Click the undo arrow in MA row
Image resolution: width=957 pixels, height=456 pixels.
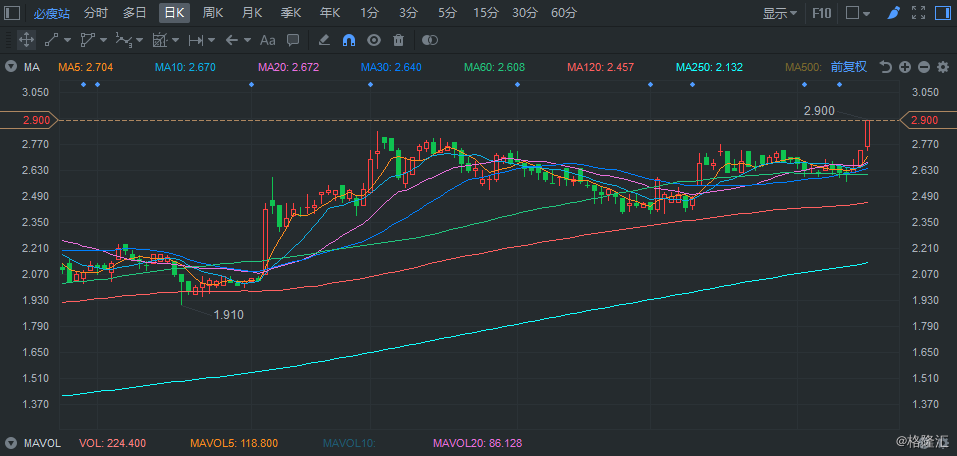pyautogui.click(x=886, y=67)
